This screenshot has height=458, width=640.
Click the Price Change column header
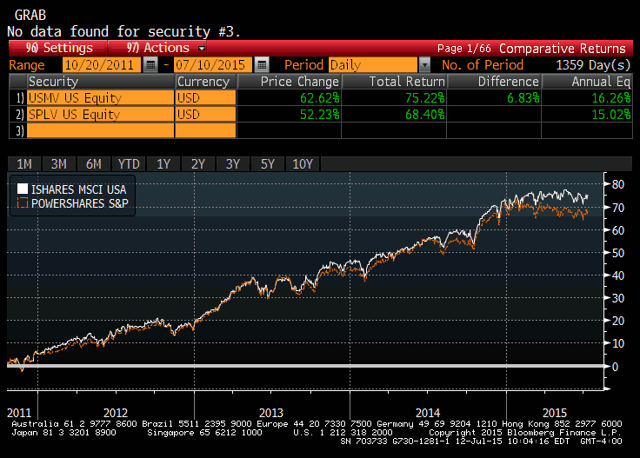click(x=289, y=82)
